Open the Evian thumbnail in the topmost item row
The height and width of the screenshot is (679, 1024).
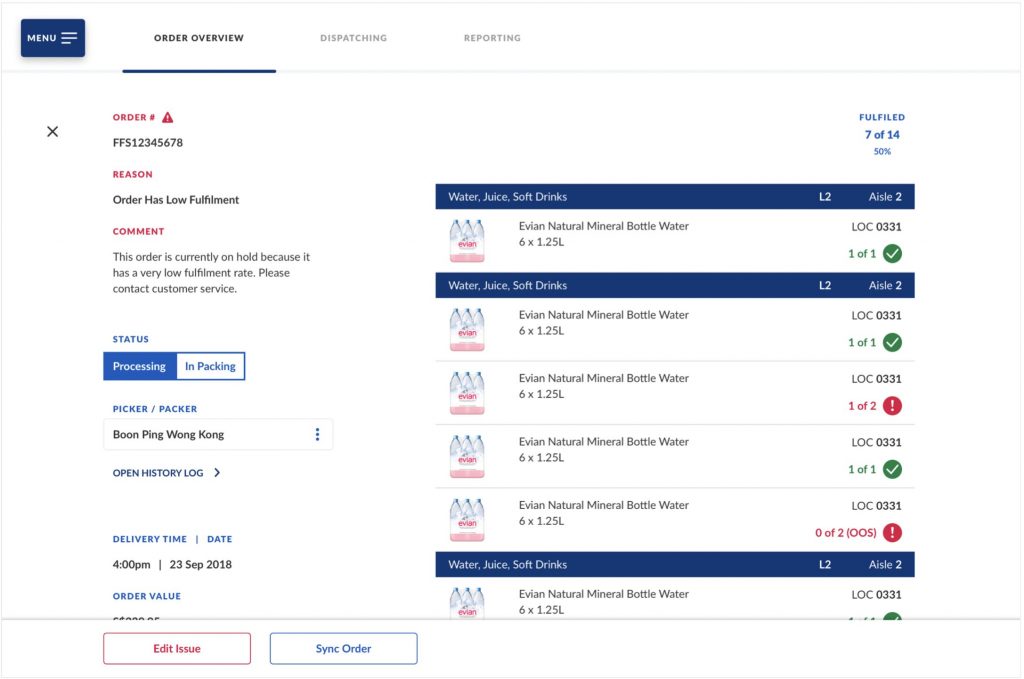[467, 241]
